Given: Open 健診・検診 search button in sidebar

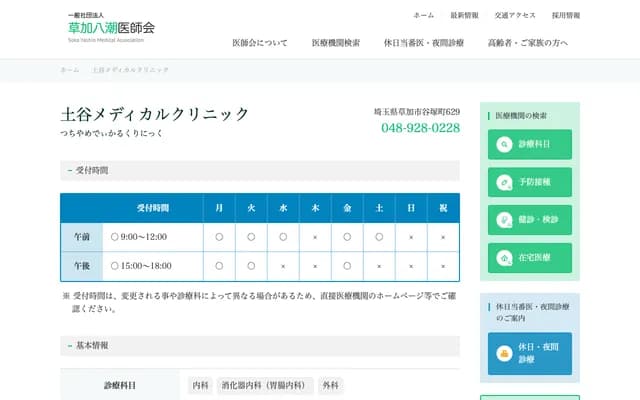Looking at the screenshot, I should tap(530, 220).
